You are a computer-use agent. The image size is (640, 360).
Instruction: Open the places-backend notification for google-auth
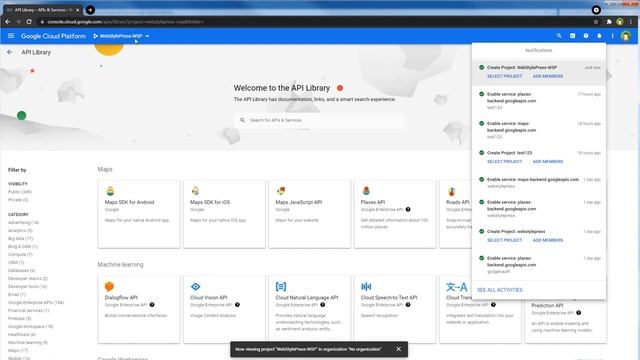tap(539, 264)
